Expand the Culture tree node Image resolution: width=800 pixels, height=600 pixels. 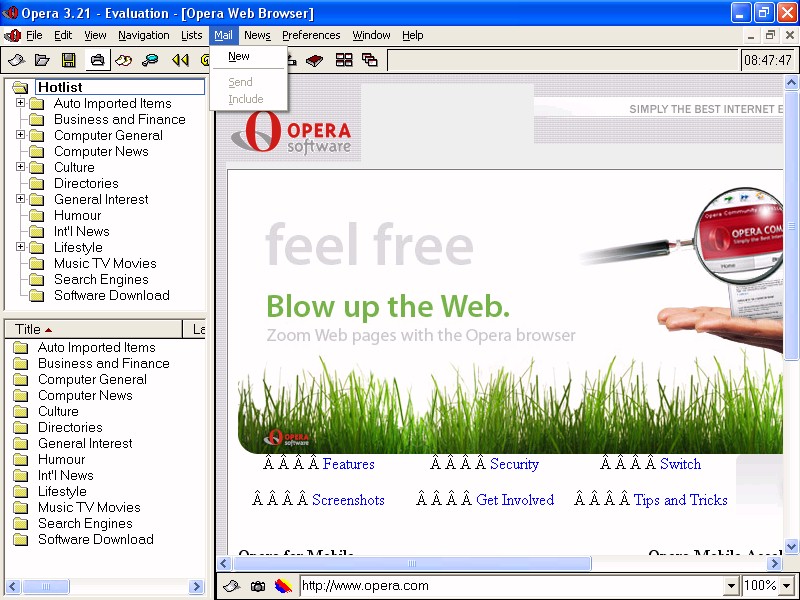tap(20, 166)
